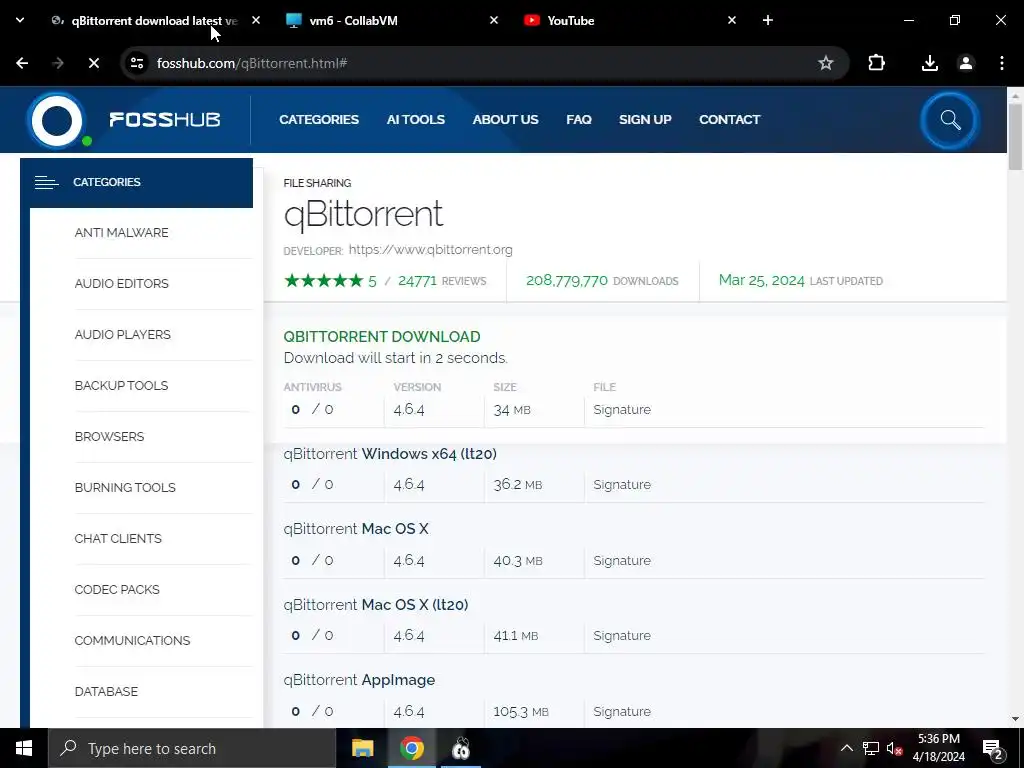Viewport: 1024px width, 768px height.
Task: Go to ABOUT US page
Action: point(505,120)
